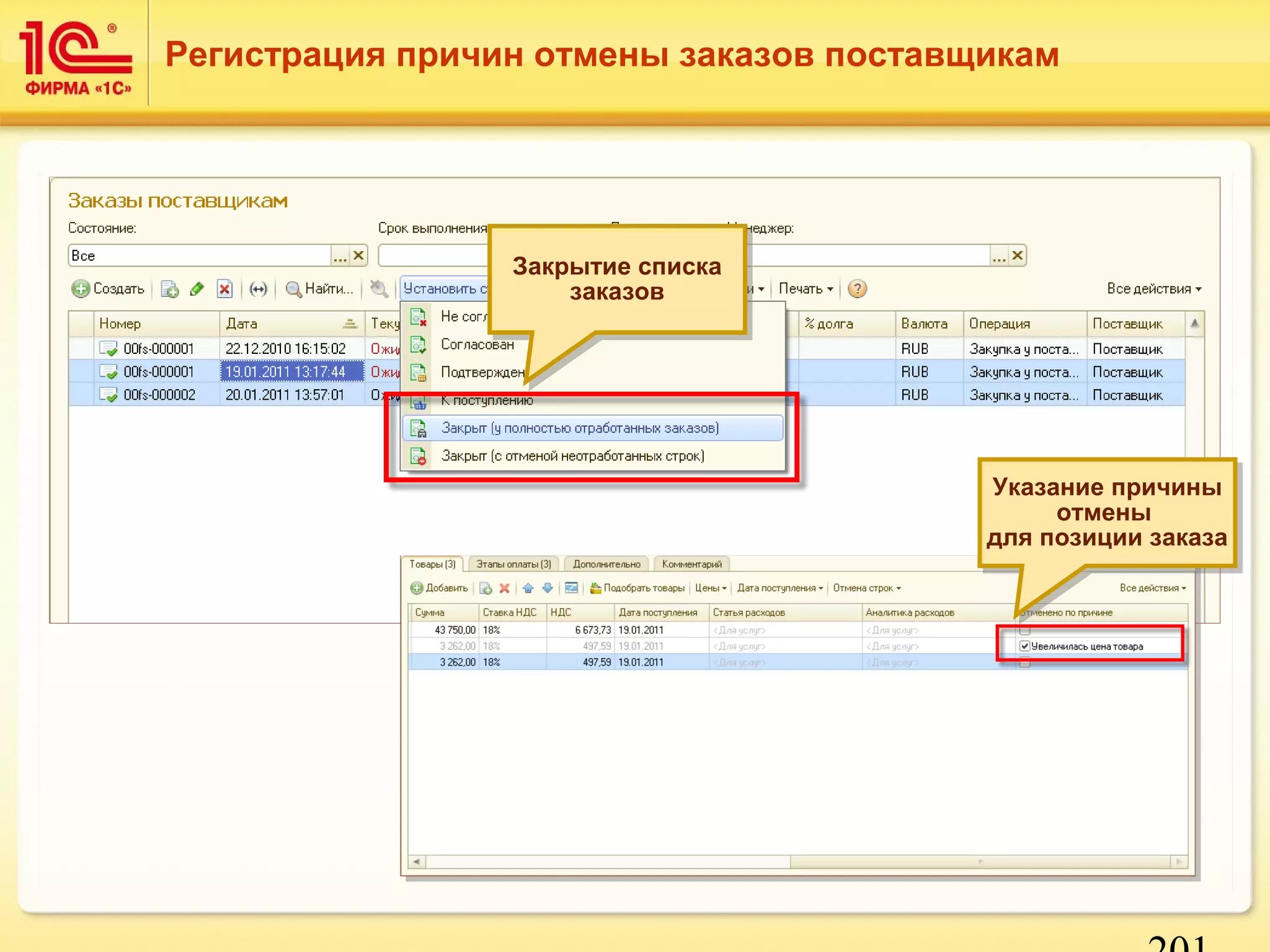Tick the cancellation checkbox in the 43 750,00 row

pyautogui.click(x=1024, y=630)
